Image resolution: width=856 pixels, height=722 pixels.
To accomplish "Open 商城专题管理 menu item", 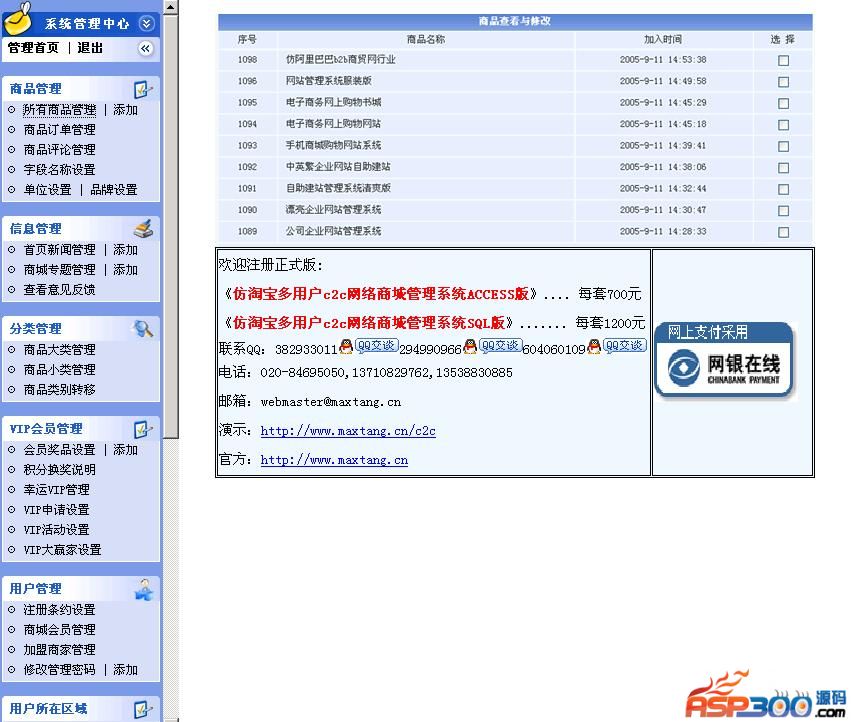I will (60, 270).
